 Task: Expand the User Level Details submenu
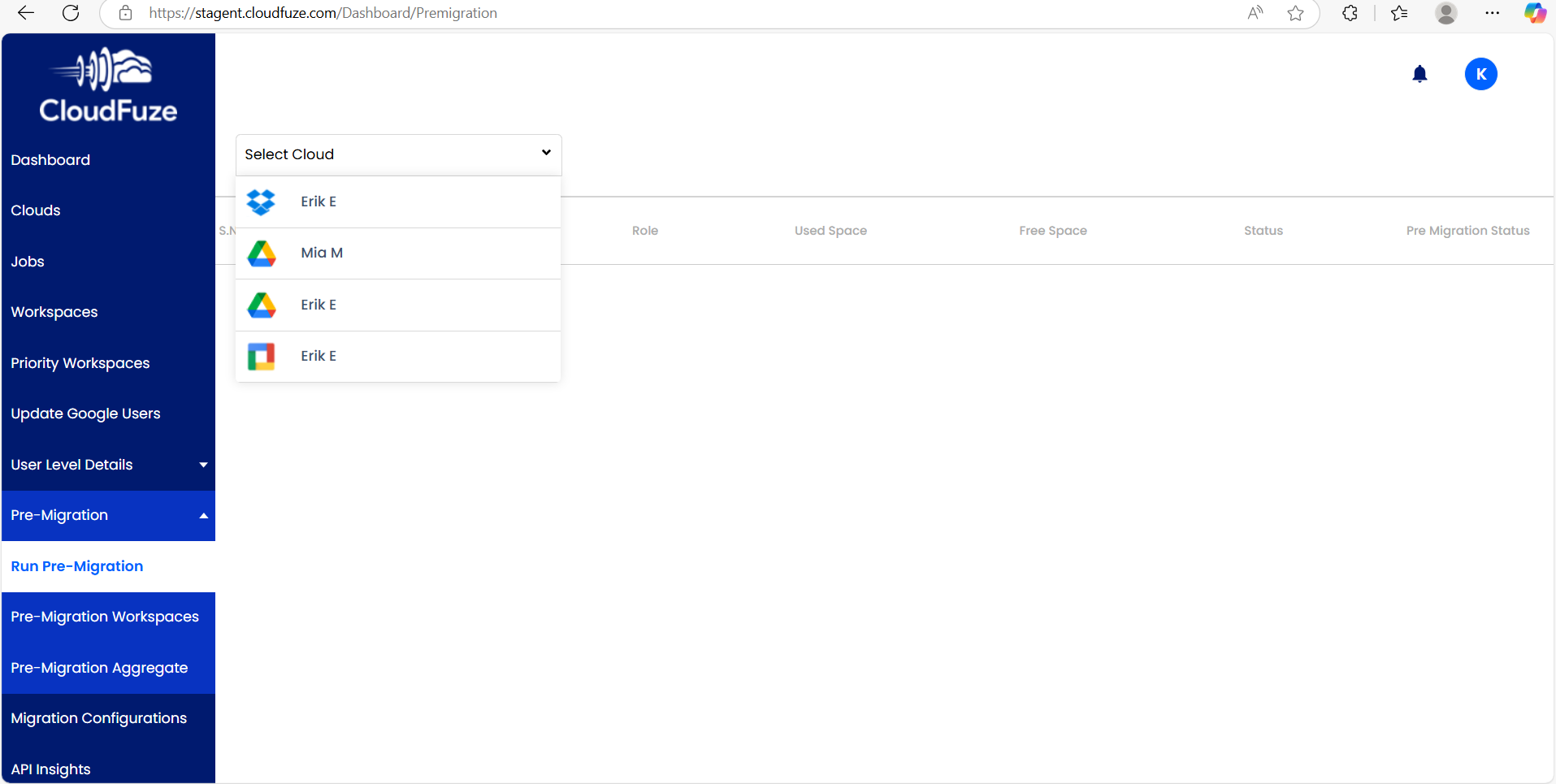[108, 465]
